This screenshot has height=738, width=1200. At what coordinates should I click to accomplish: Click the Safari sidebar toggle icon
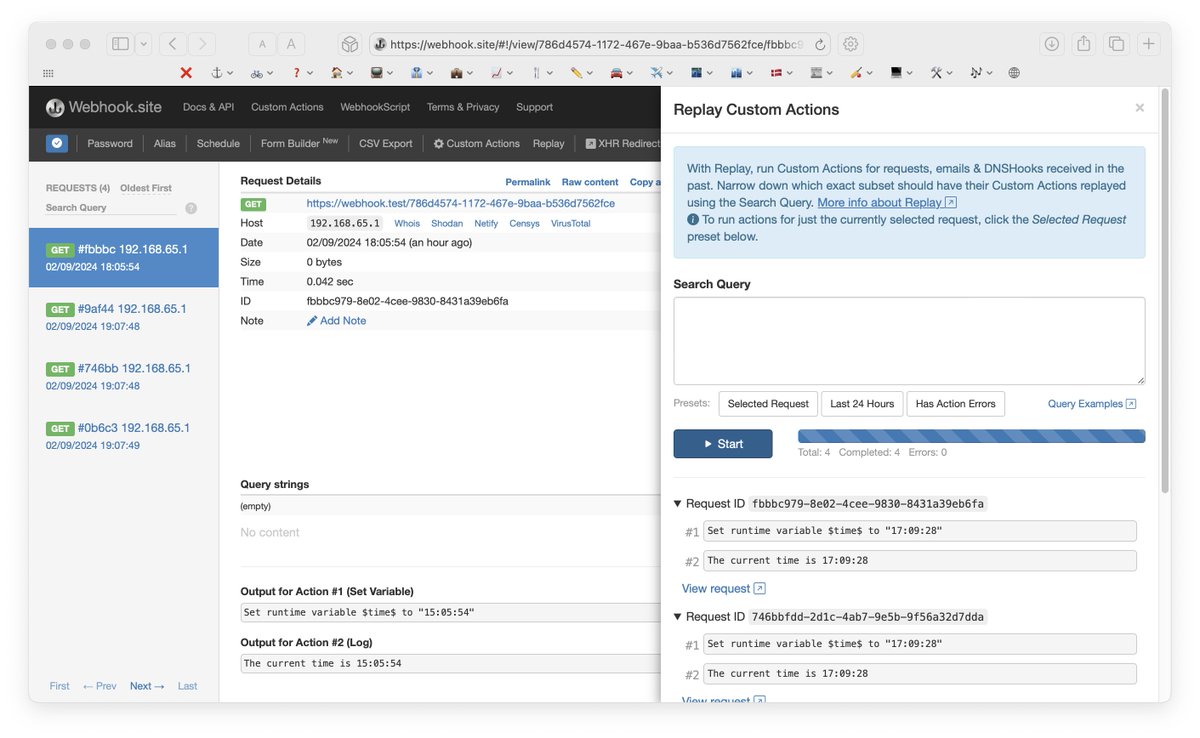[120, 44]
